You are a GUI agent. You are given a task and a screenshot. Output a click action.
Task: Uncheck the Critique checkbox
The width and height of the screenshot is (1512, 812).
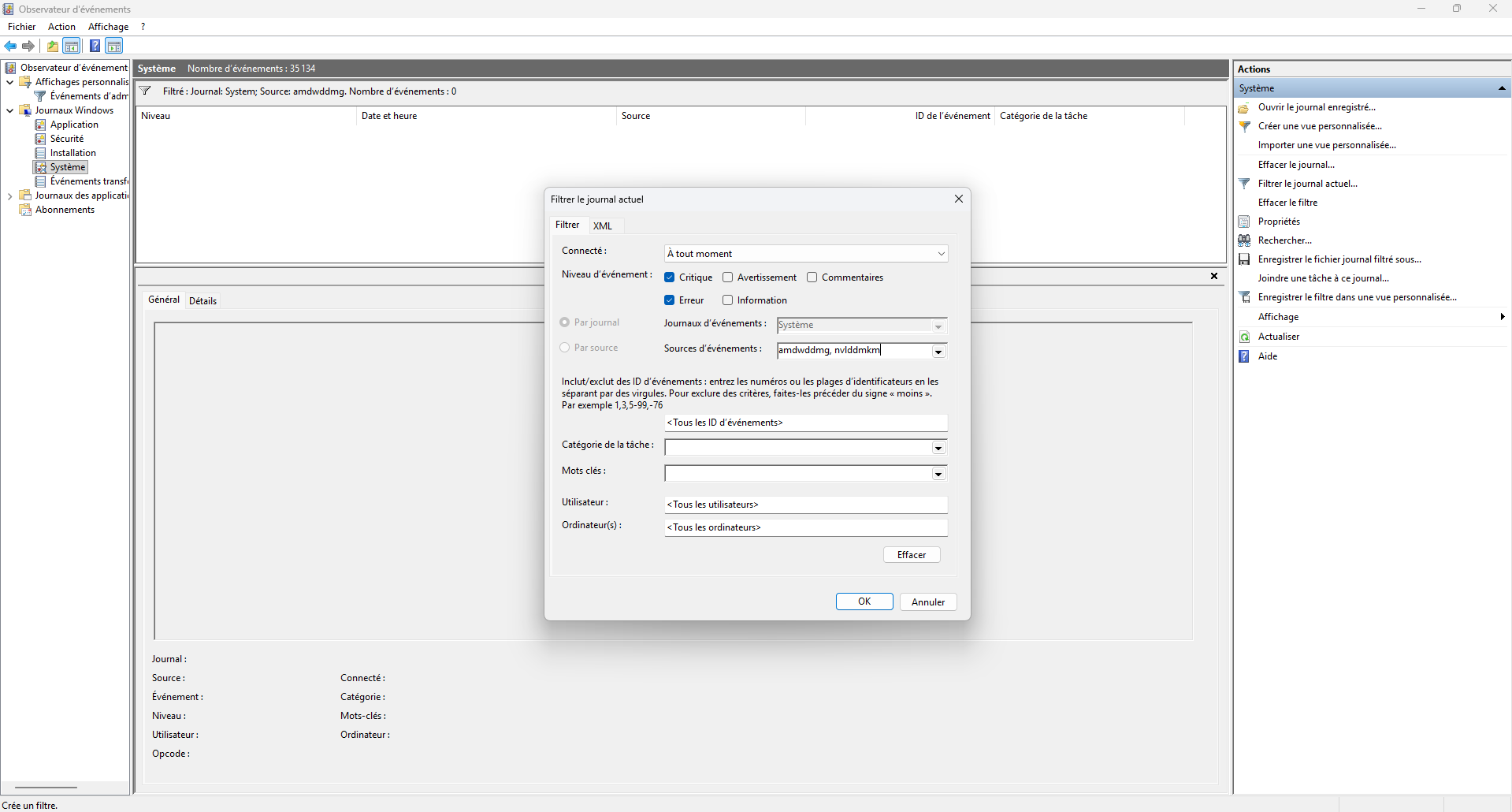[x=670, y=277]
